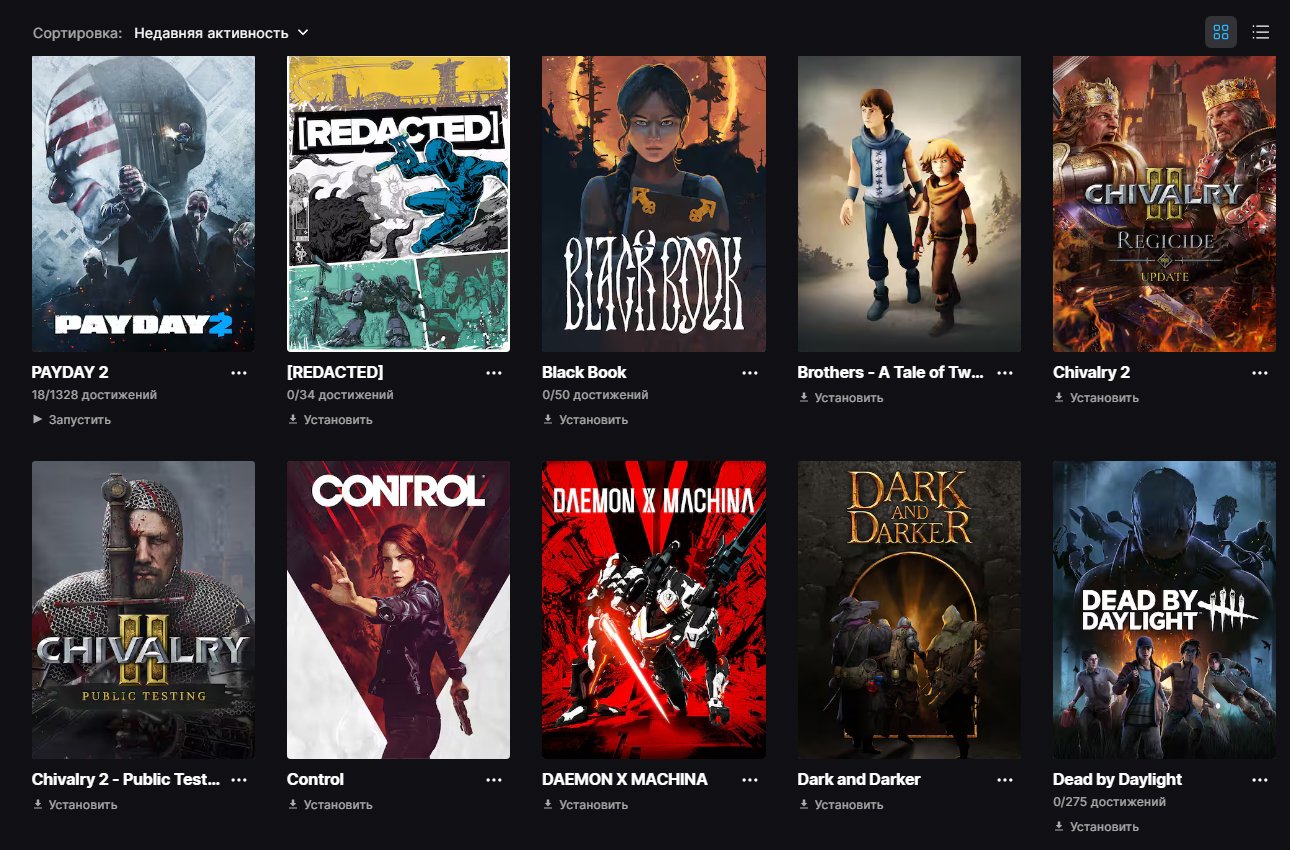
Task: Open the Brothers - A Tale of Two Sons cover
Action: [x=909, y=204]
